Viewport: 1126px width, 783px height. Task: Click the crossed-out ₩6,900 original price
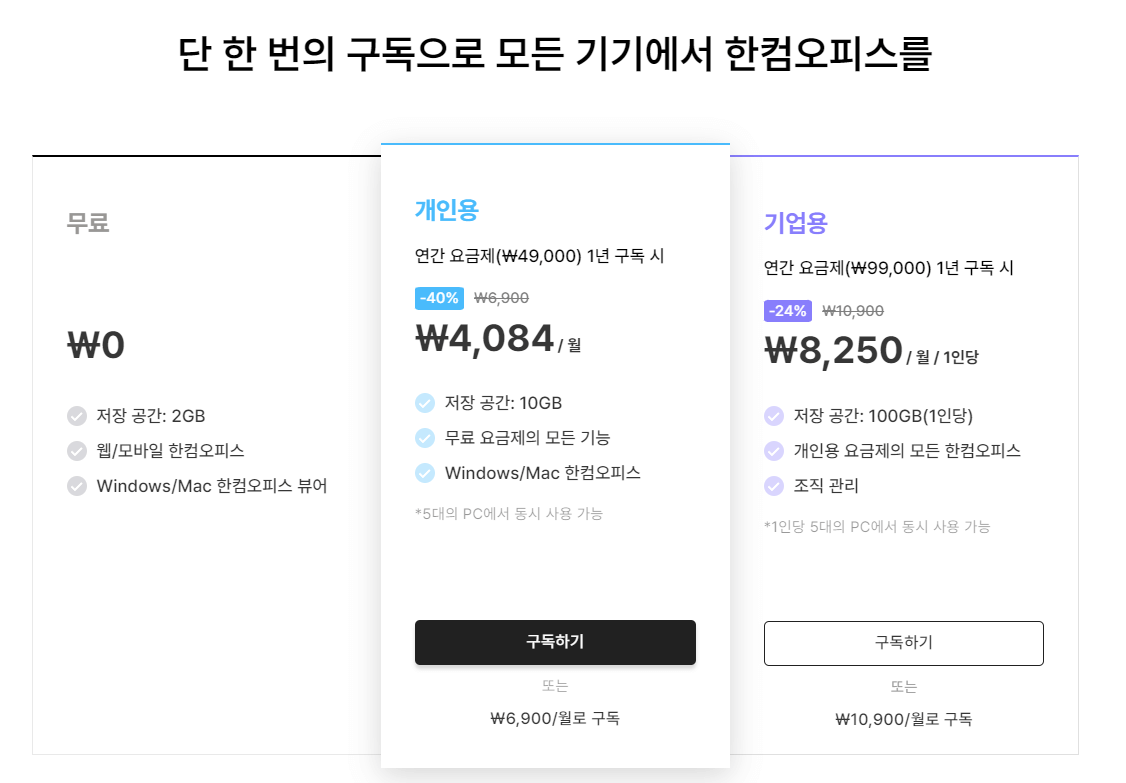500,298
